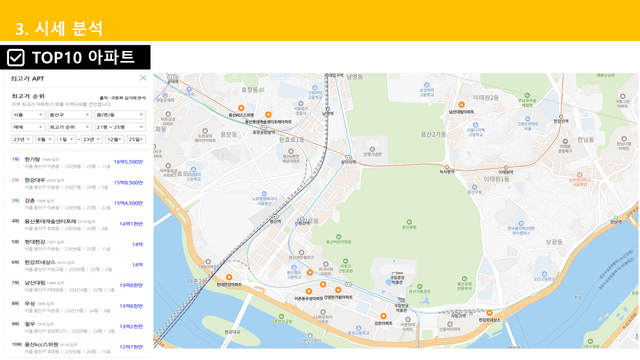
Task: Open the 매매 transaction type dropdown
Action: pyautogui.click(x=28, y=127)
